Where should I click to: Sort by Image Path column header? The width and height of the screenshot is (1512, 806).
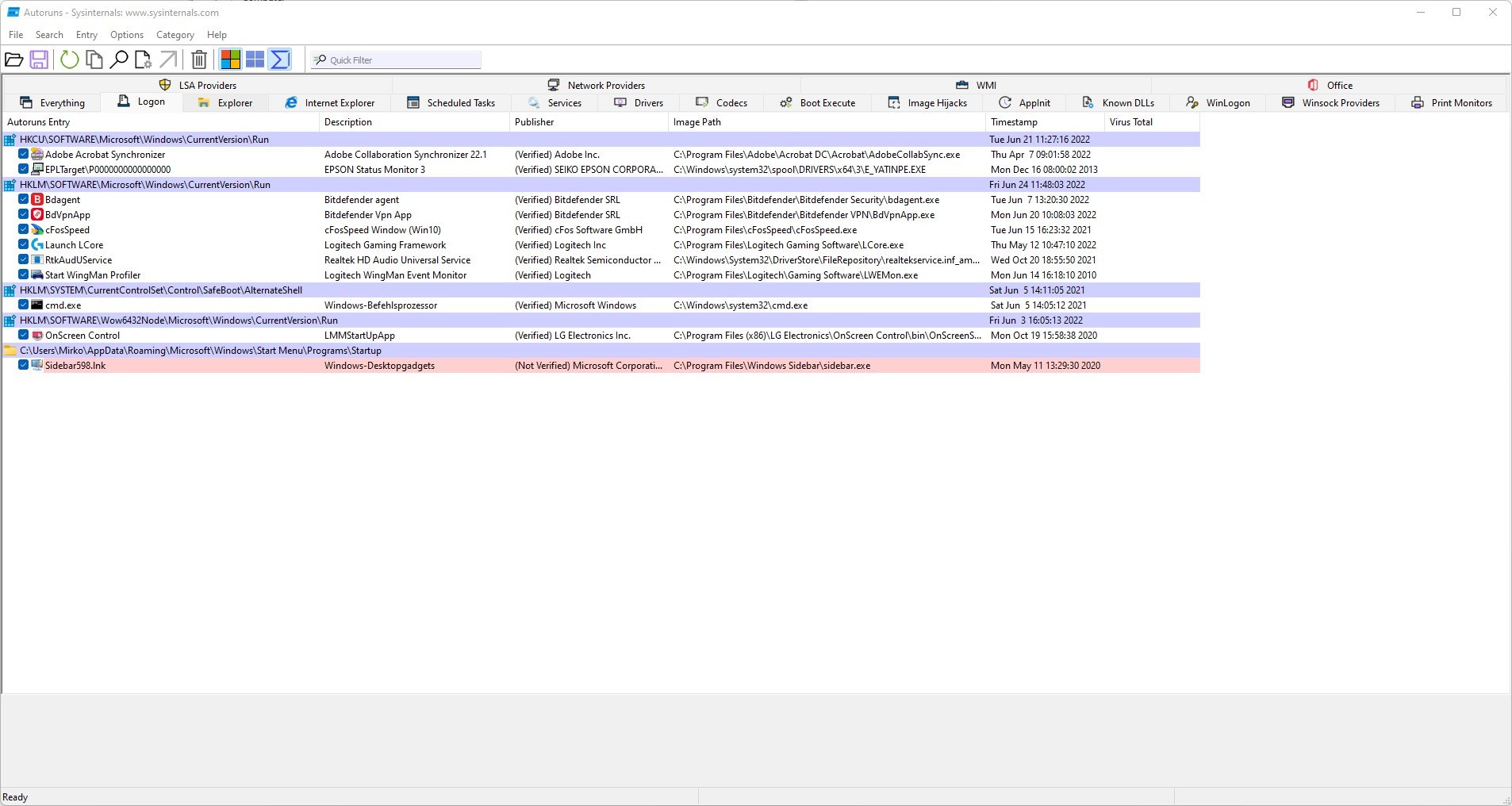tap(827, 122)
